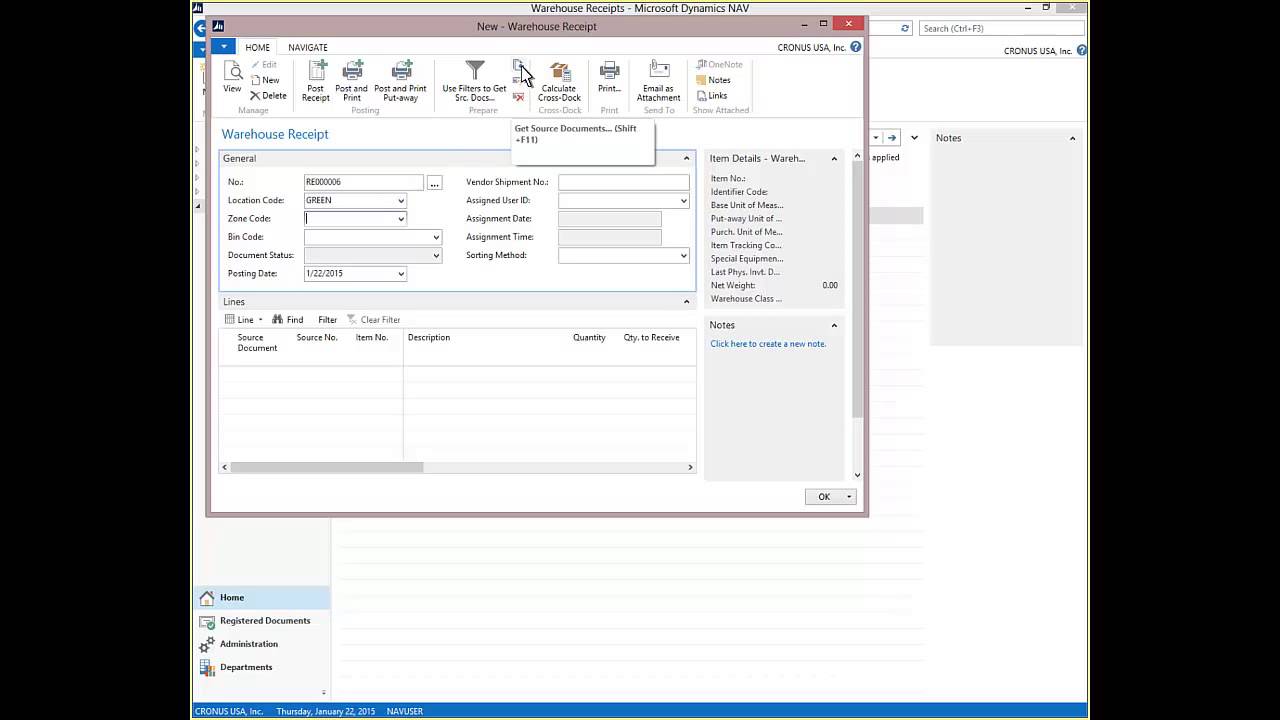Open the Document Status dropdown

point(436,256)
